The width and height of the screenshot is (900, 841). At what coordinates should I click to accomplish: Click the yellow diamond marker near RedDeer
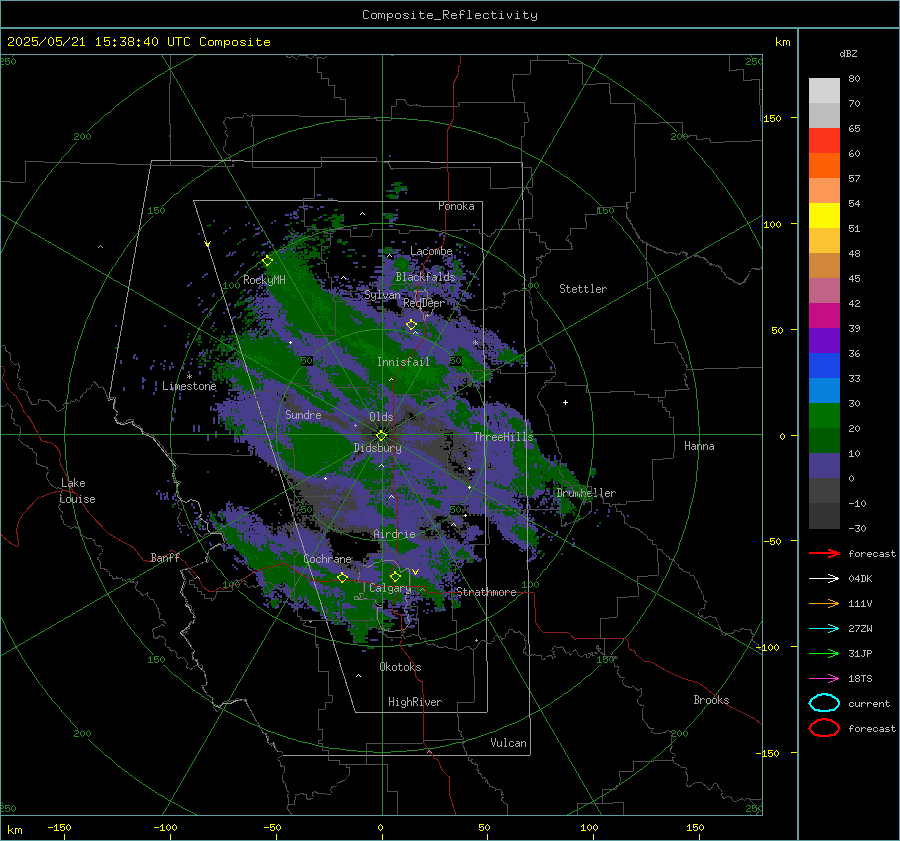(x=411, y=325)
